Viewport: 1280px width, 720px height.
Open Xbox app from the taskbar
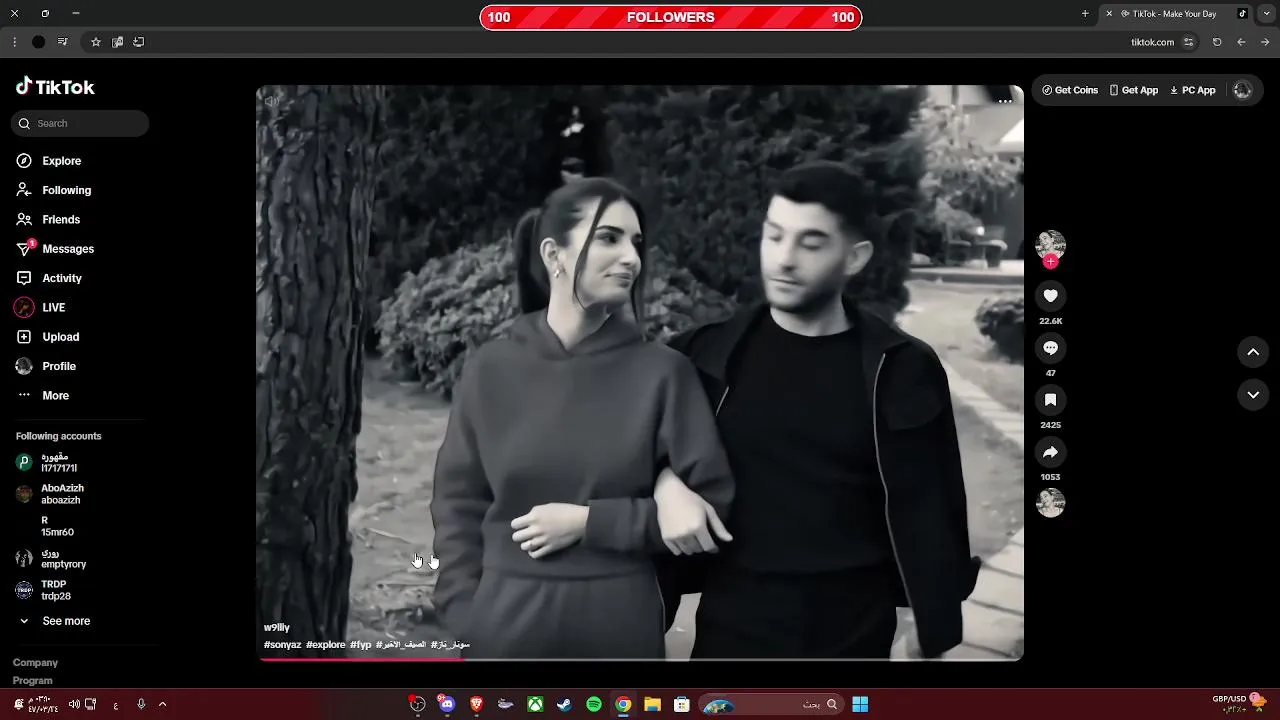point(535,705)
